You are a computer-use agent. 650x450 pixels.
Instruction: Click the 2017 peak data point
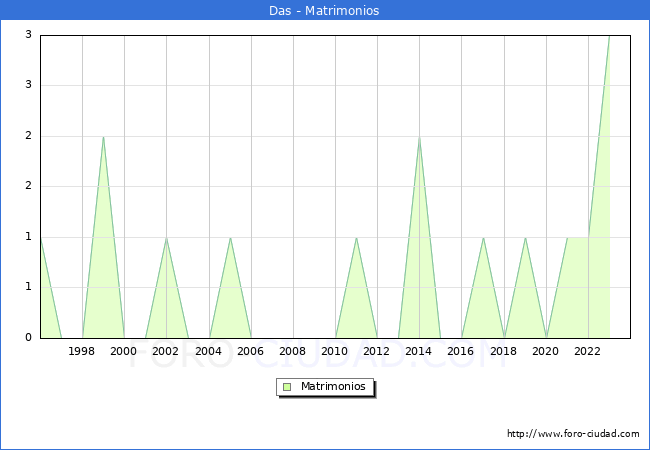(x=483, y=238)
